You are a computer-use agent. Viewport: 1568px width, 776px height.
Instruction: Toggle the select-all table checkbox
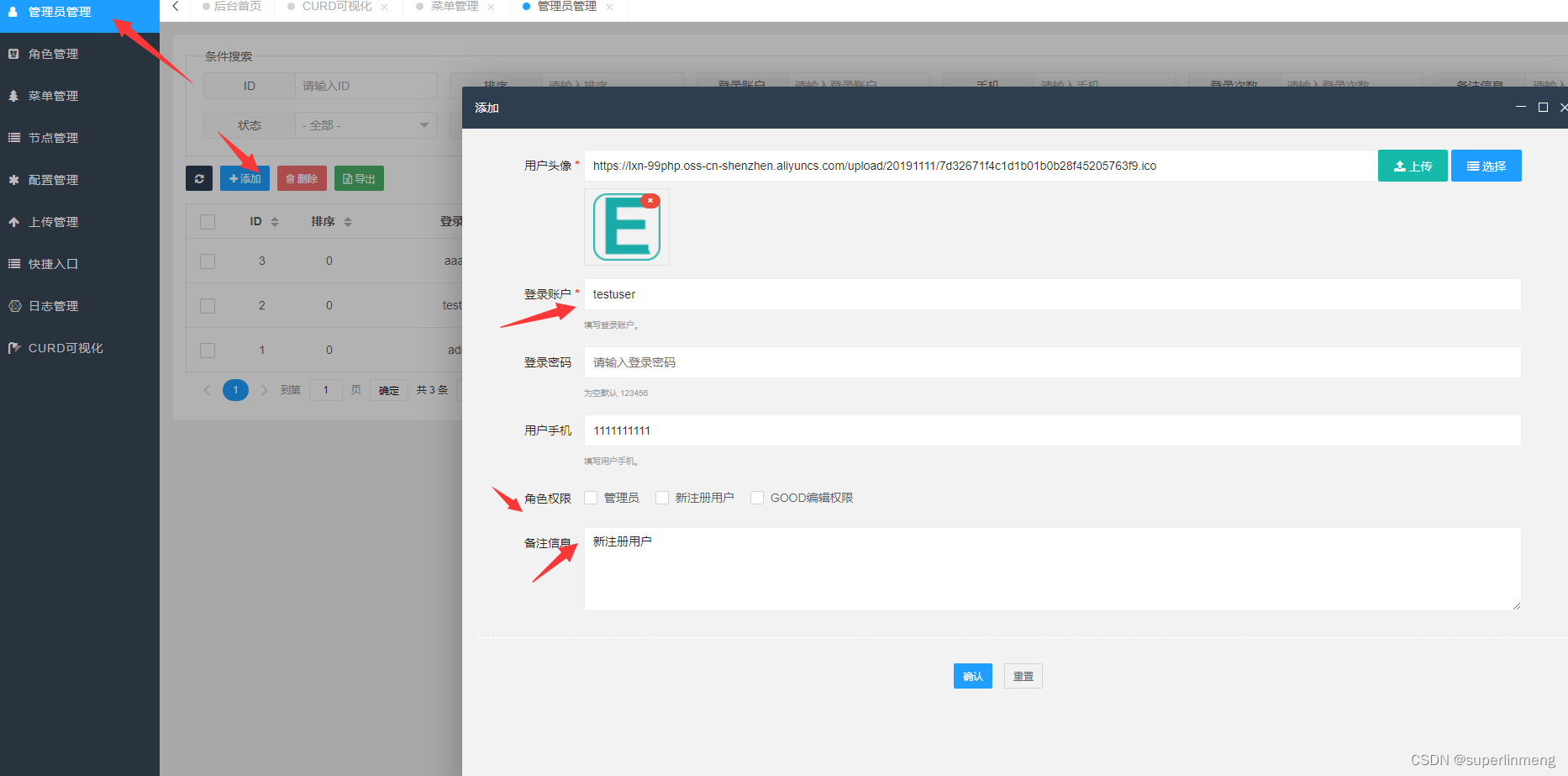point(208,222)
